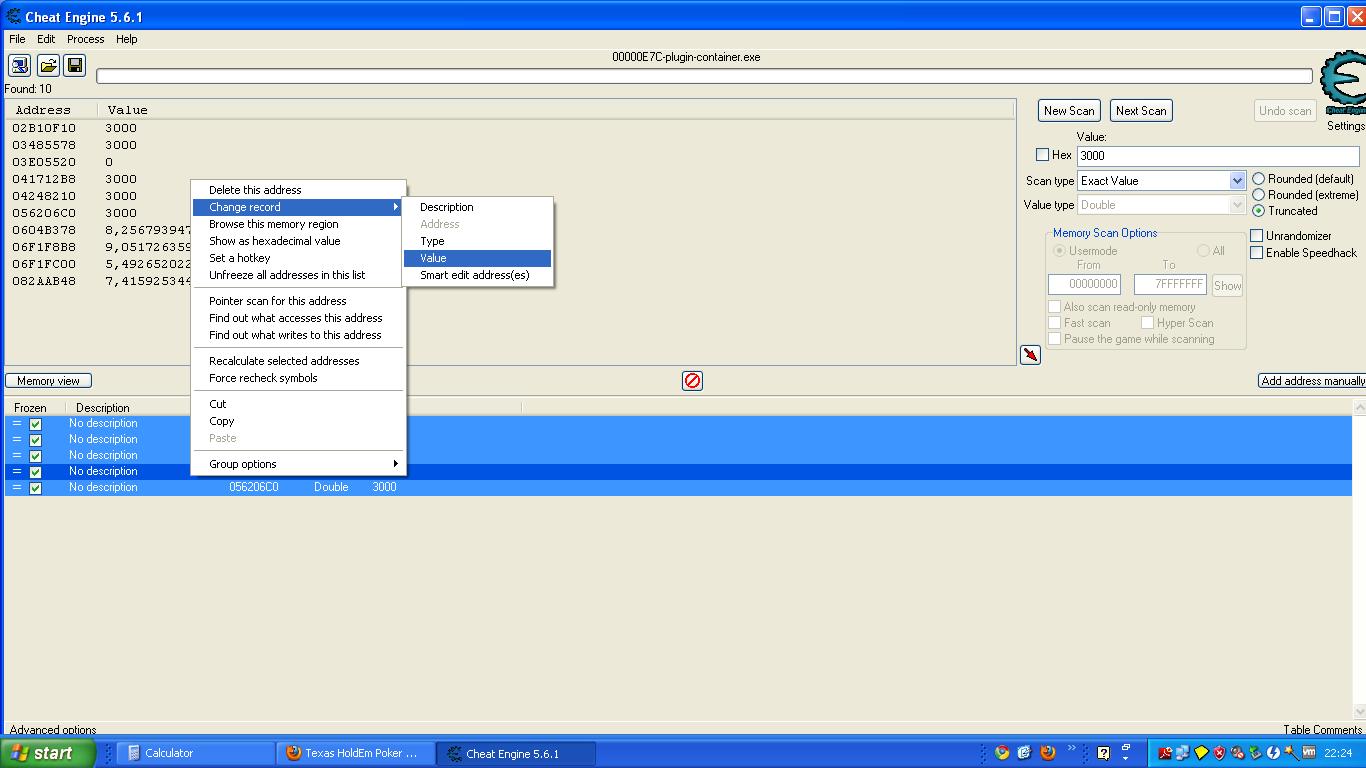Open the Help menu
Viewport: 1366px width, 768px height.
pos(126,39)
